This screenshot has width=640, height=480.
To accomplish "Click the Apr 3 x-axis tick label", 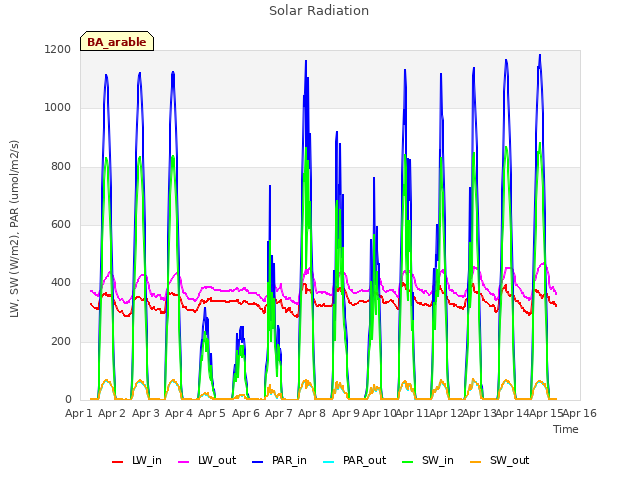I will click(146, 413).
